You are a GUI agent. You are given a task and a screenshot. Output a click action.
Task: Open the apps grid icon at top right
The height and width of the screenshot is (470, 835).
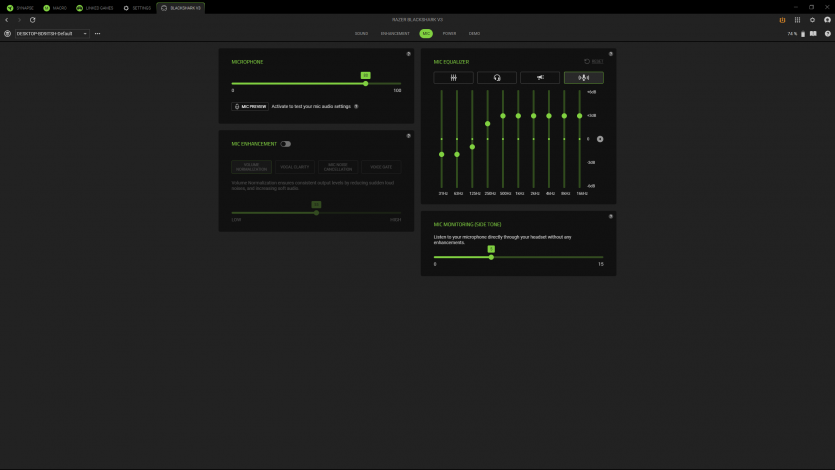point(797,20)
